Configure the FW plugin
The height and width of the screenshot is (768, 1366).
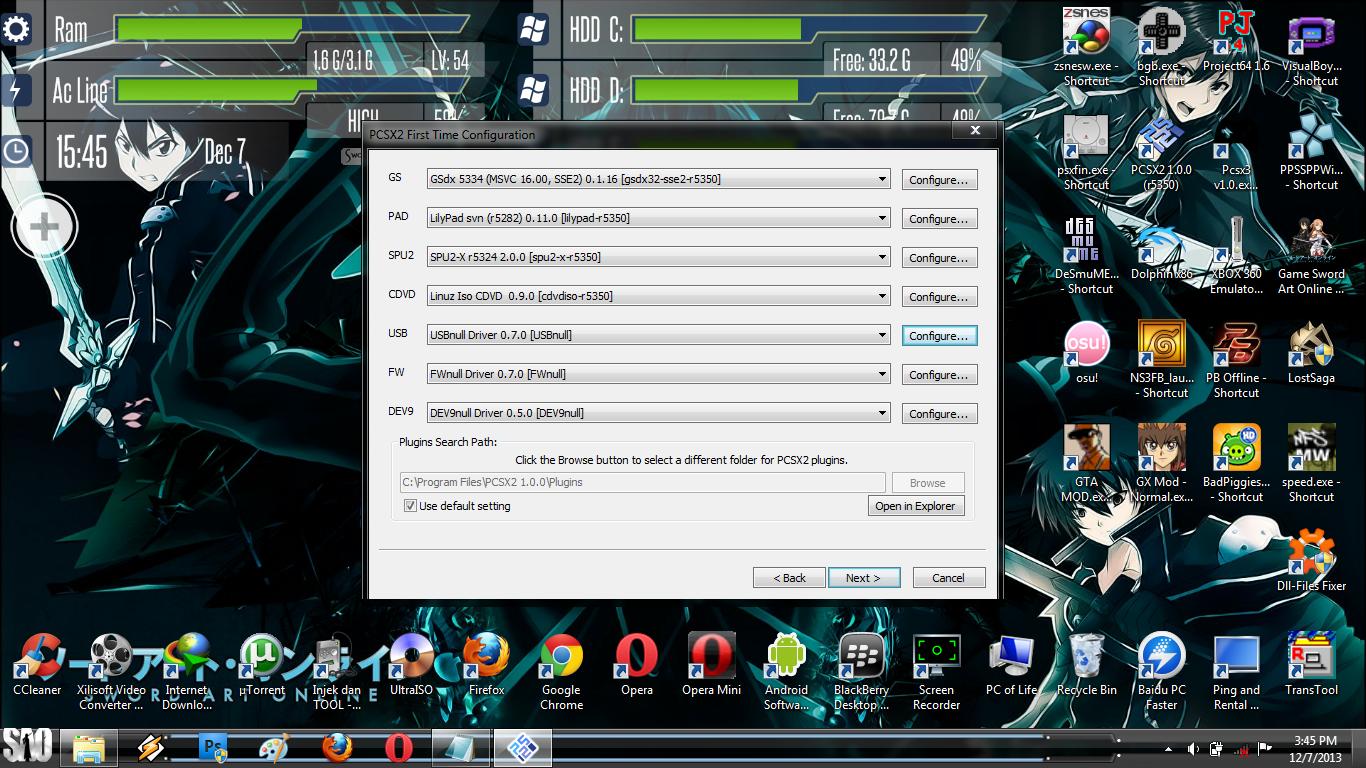[x=939, y=375]
